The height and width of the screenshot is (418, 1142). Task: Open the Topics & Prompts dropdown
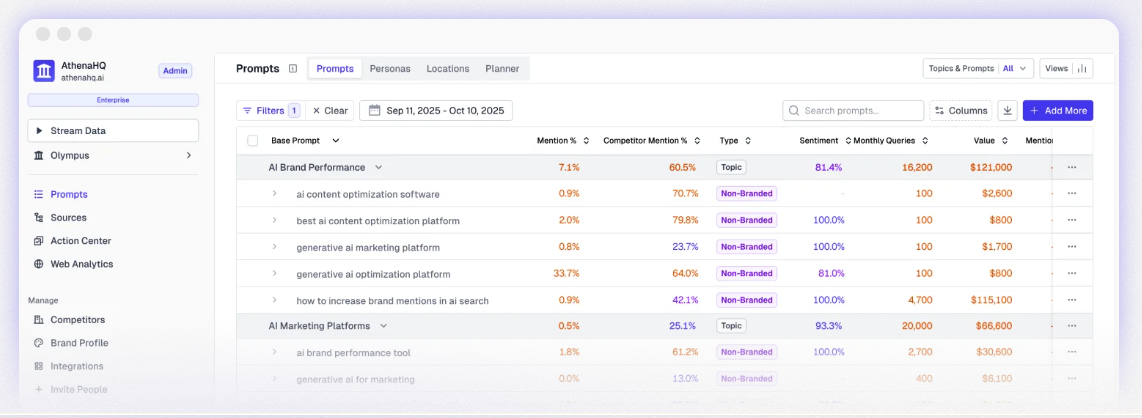977,69
